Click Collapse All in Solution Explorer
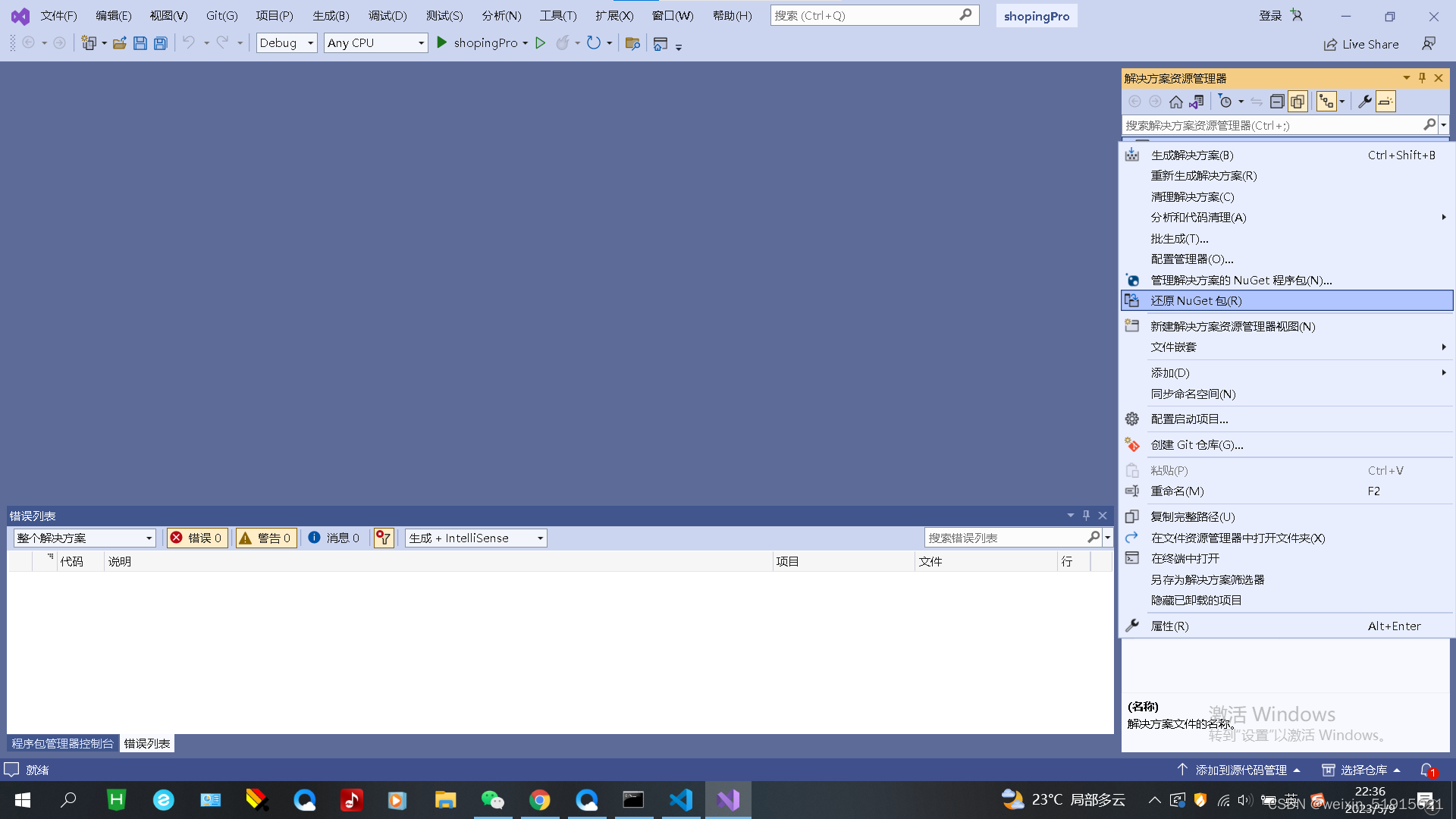The image size is (1456, 819). pyautogui.click(x=1277, y=102)
